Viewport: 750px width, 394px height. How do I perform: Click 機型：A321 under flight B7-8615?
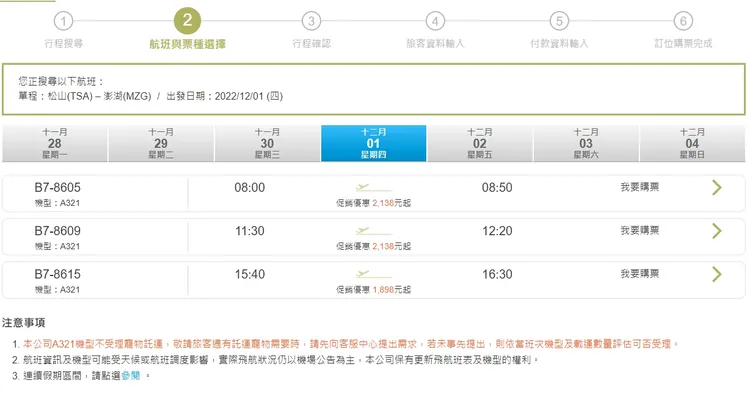pos(57,290)
